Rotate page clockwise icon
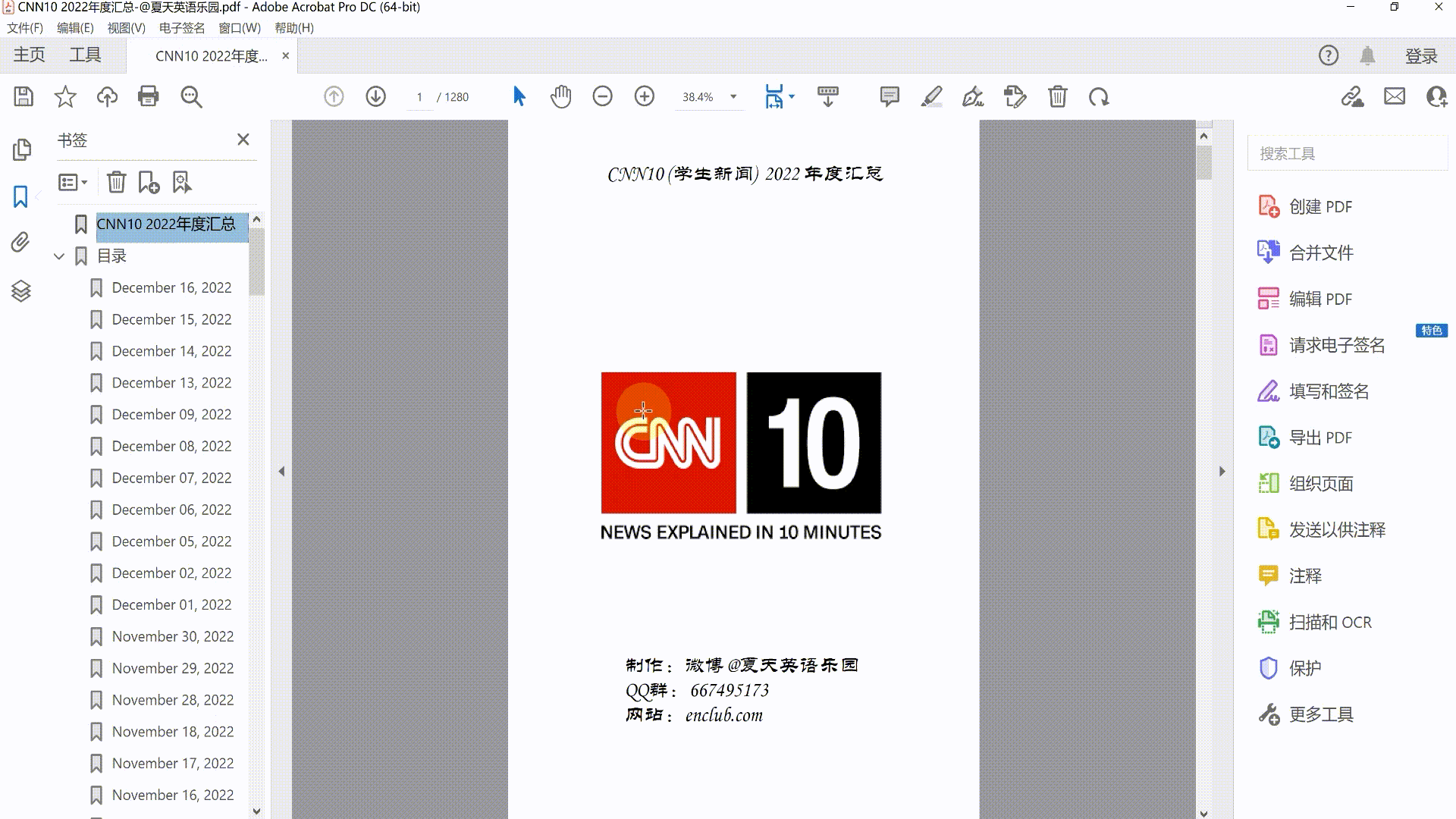The width and height of the screenshot is (1456, 819). point(1099,96)
